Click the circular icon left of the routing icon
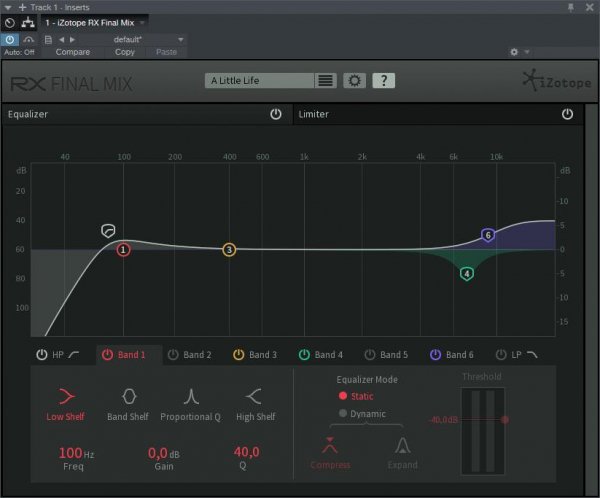 coord(10,23)
